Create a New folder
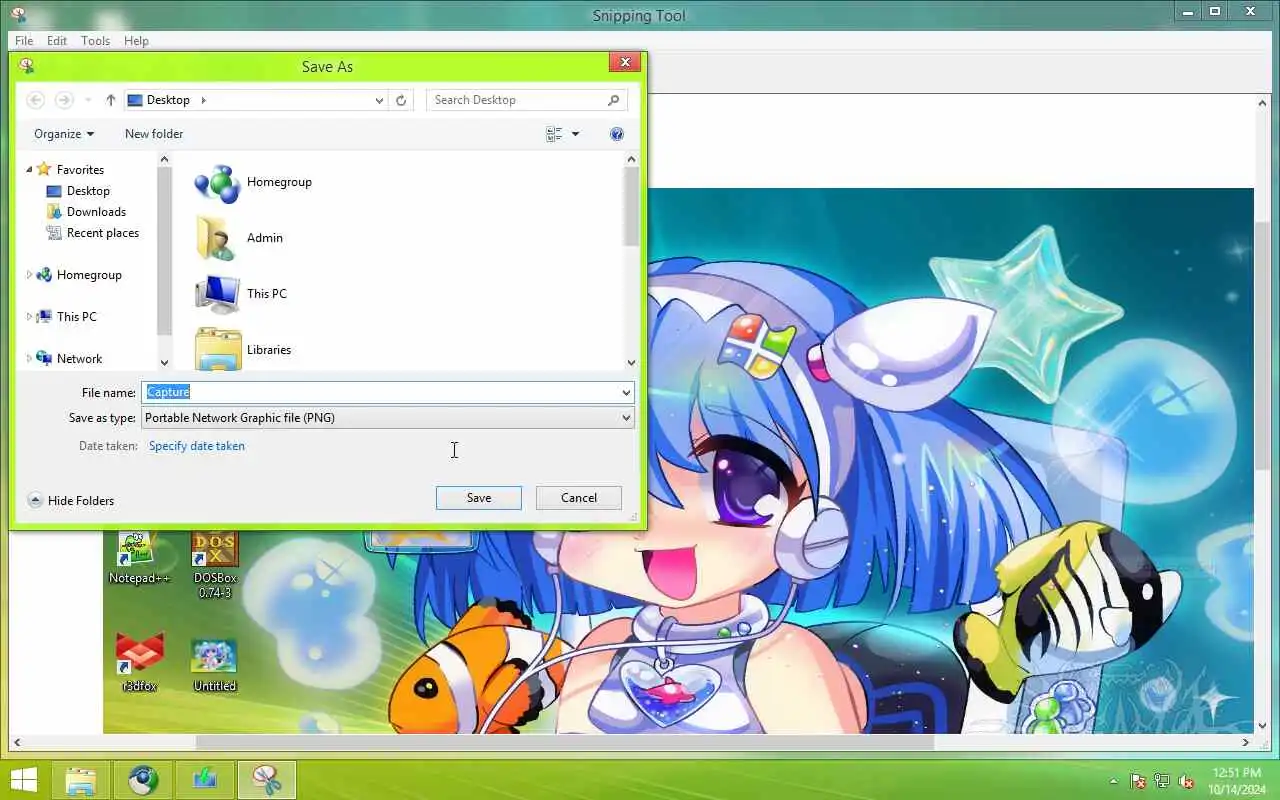 click(154, 134)
